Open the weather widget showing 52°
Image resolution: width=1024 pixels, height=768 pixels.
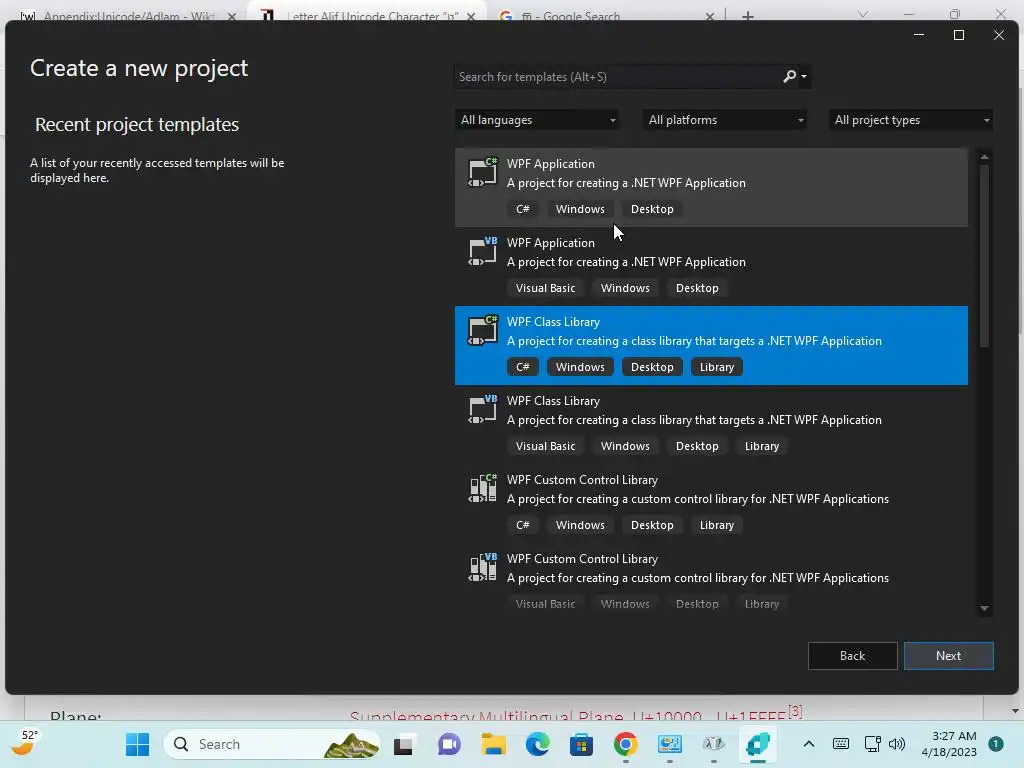[24, 743]
